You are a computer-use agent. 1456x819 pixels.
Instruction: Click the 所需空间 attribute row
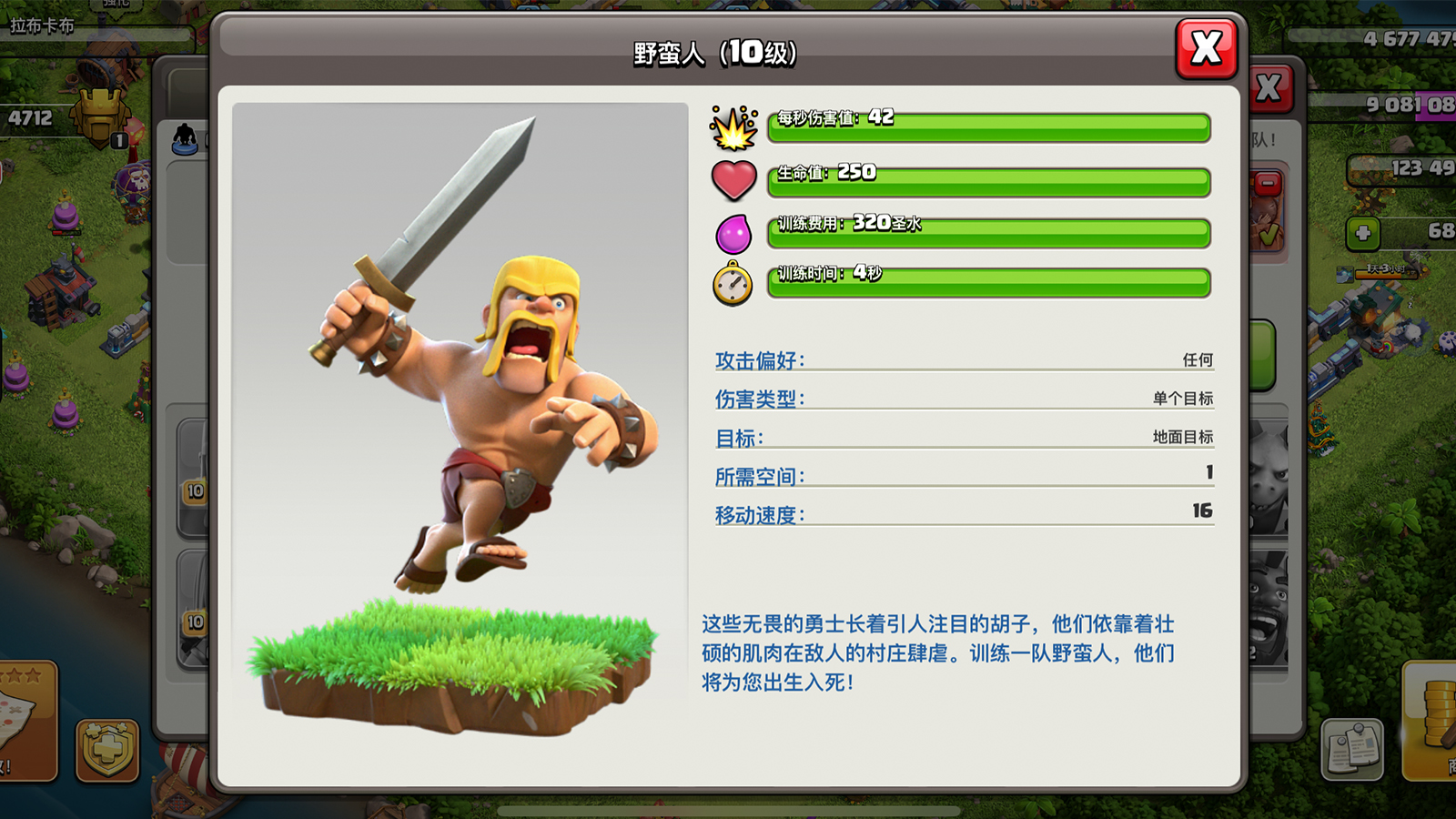tap(964, 475)
